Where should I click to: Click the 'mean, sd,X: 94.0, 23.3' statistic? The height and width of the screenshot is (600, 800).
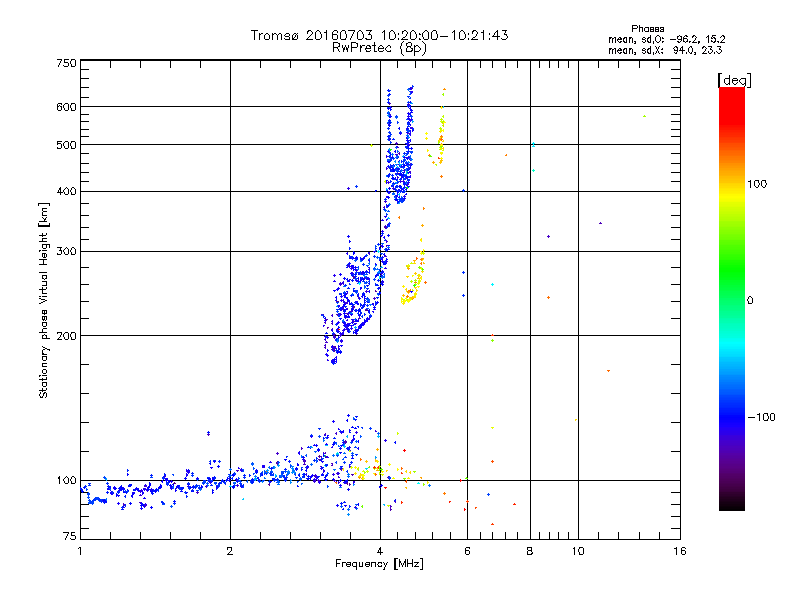coord(665,50)
